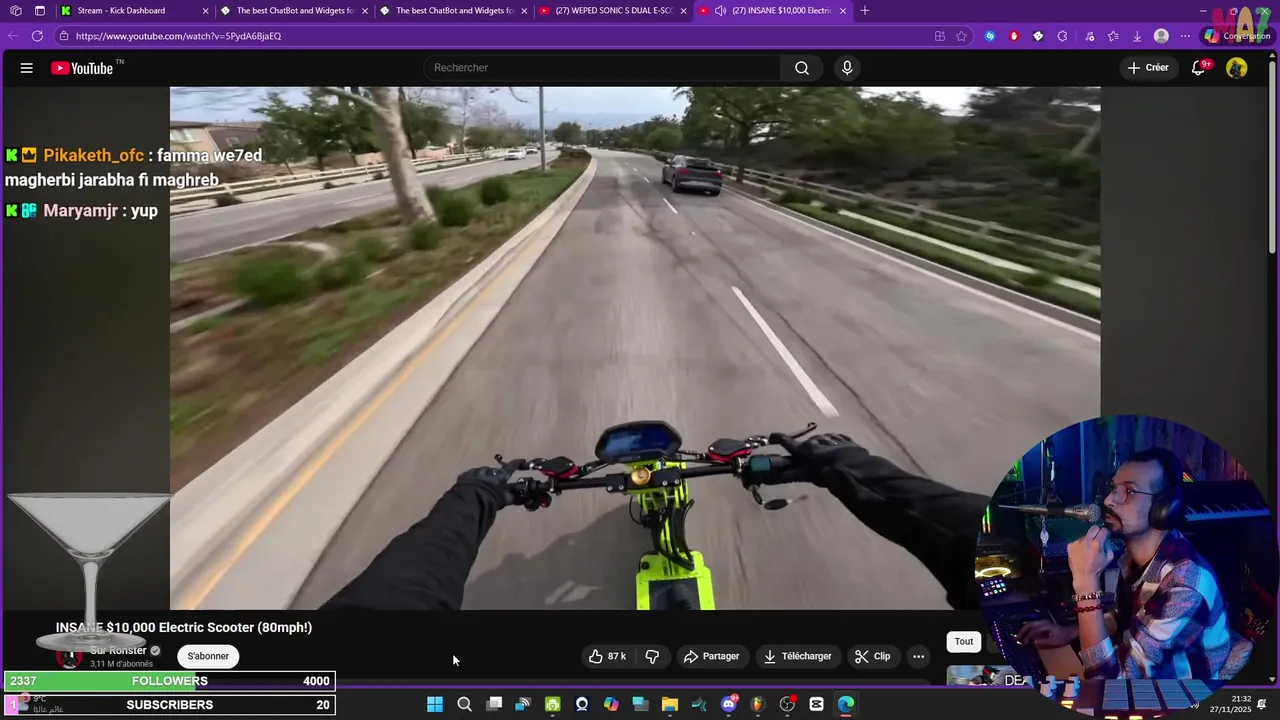Click the video player to pause
The width and height of the screenshot is (1280, 720).
point(635,348)
